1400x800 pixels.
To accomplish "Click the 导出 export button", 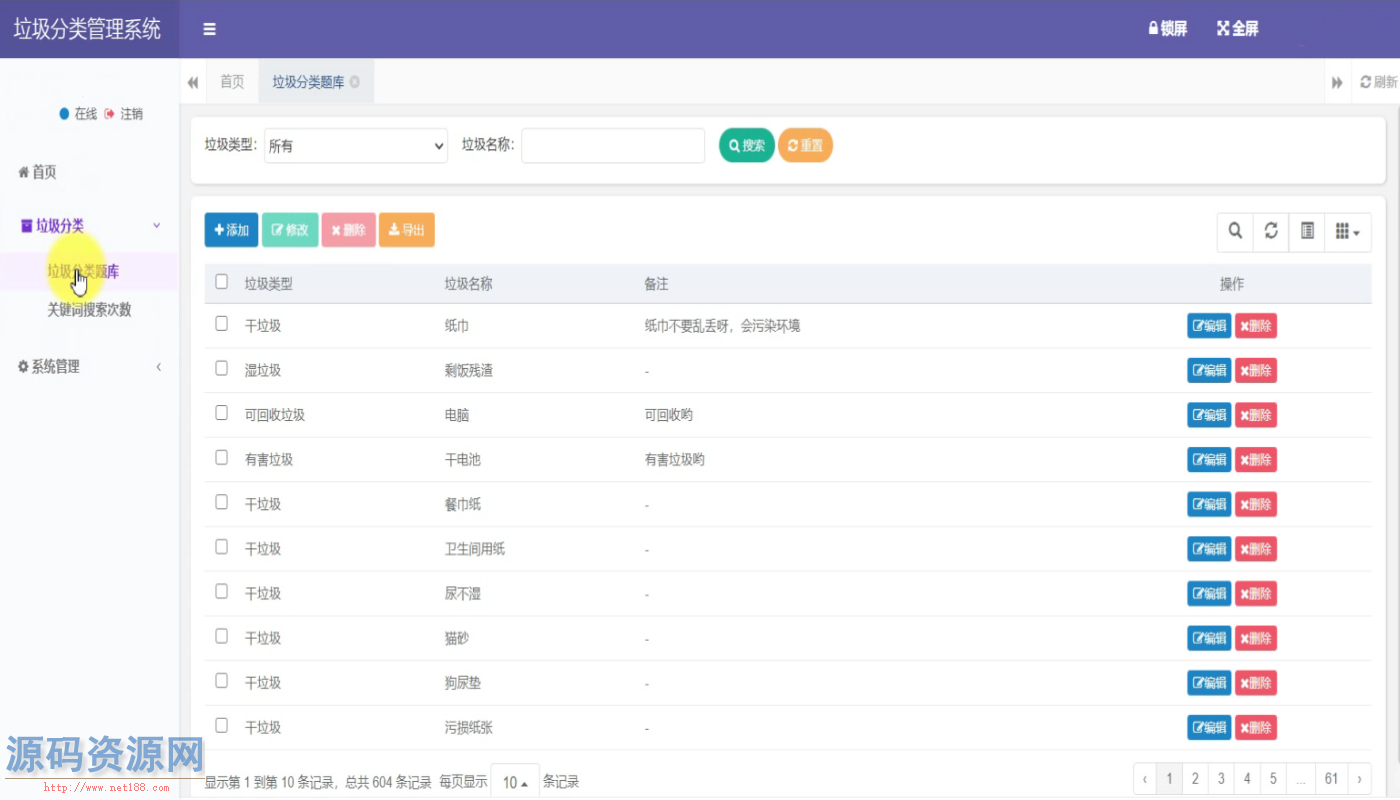I will 407,230.
